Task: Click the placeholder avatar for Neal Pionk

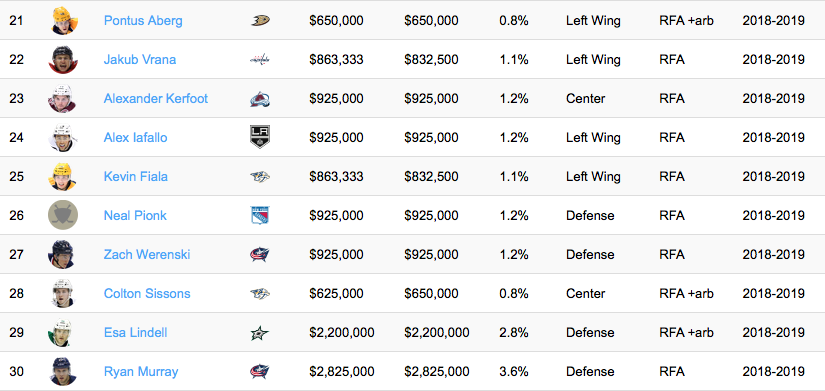Action: pos(63,215)
